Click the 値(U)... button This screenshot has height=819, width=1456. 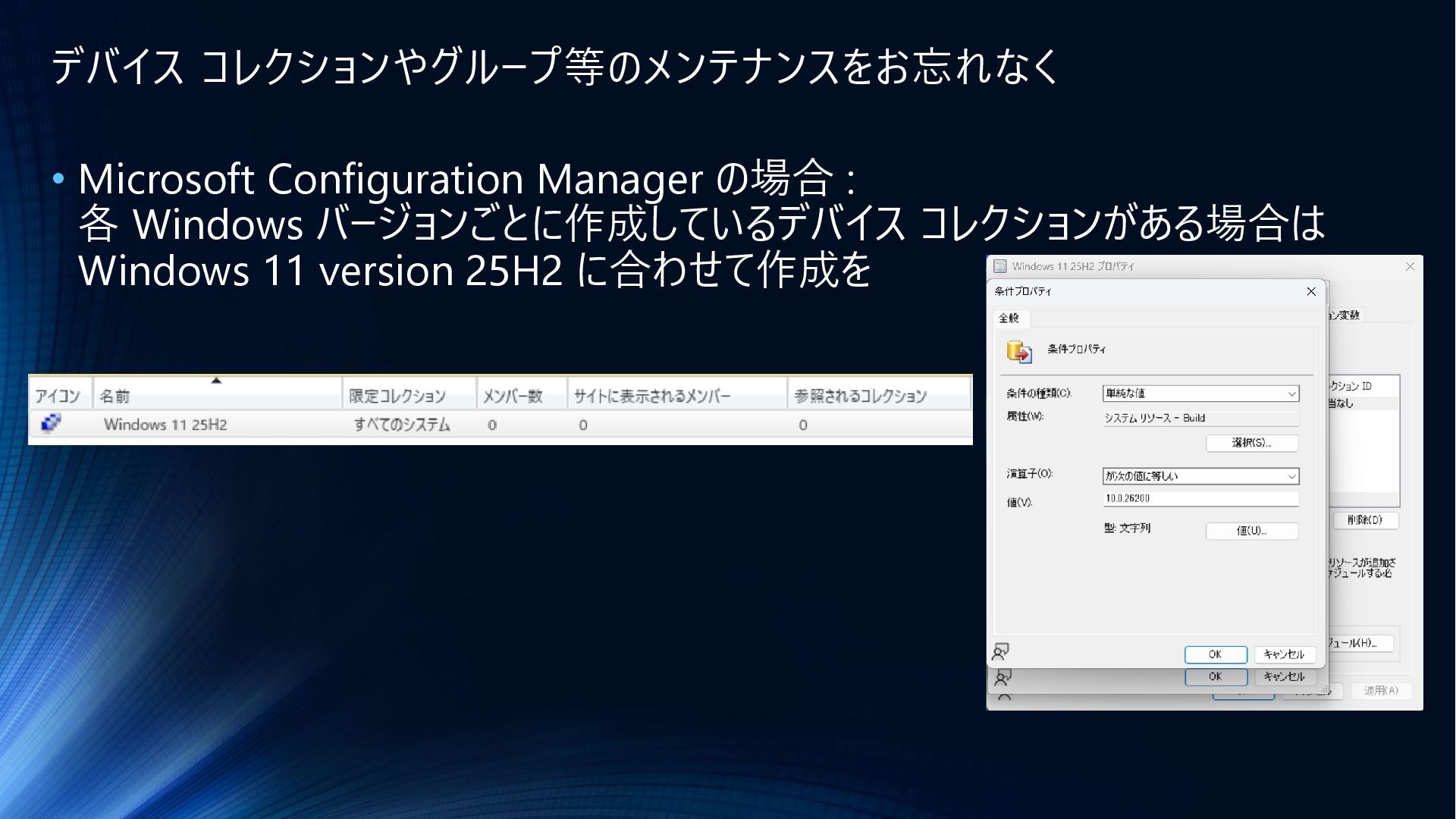coord(1252,531)
